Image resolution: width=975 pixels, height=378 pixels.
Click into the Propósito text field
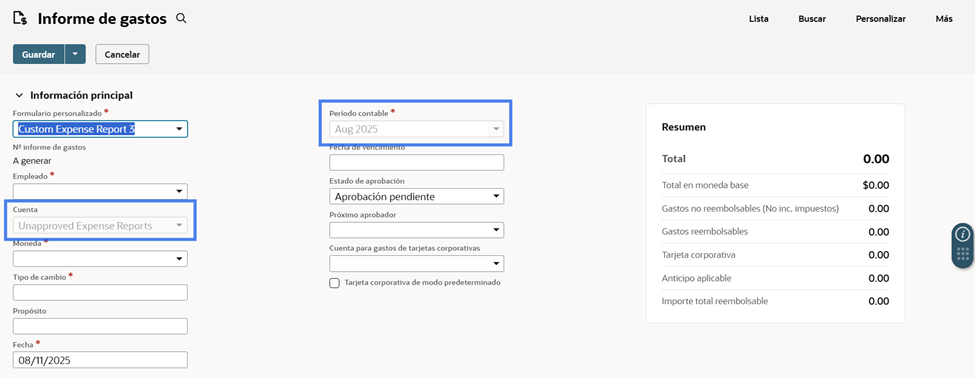[100, 326]
